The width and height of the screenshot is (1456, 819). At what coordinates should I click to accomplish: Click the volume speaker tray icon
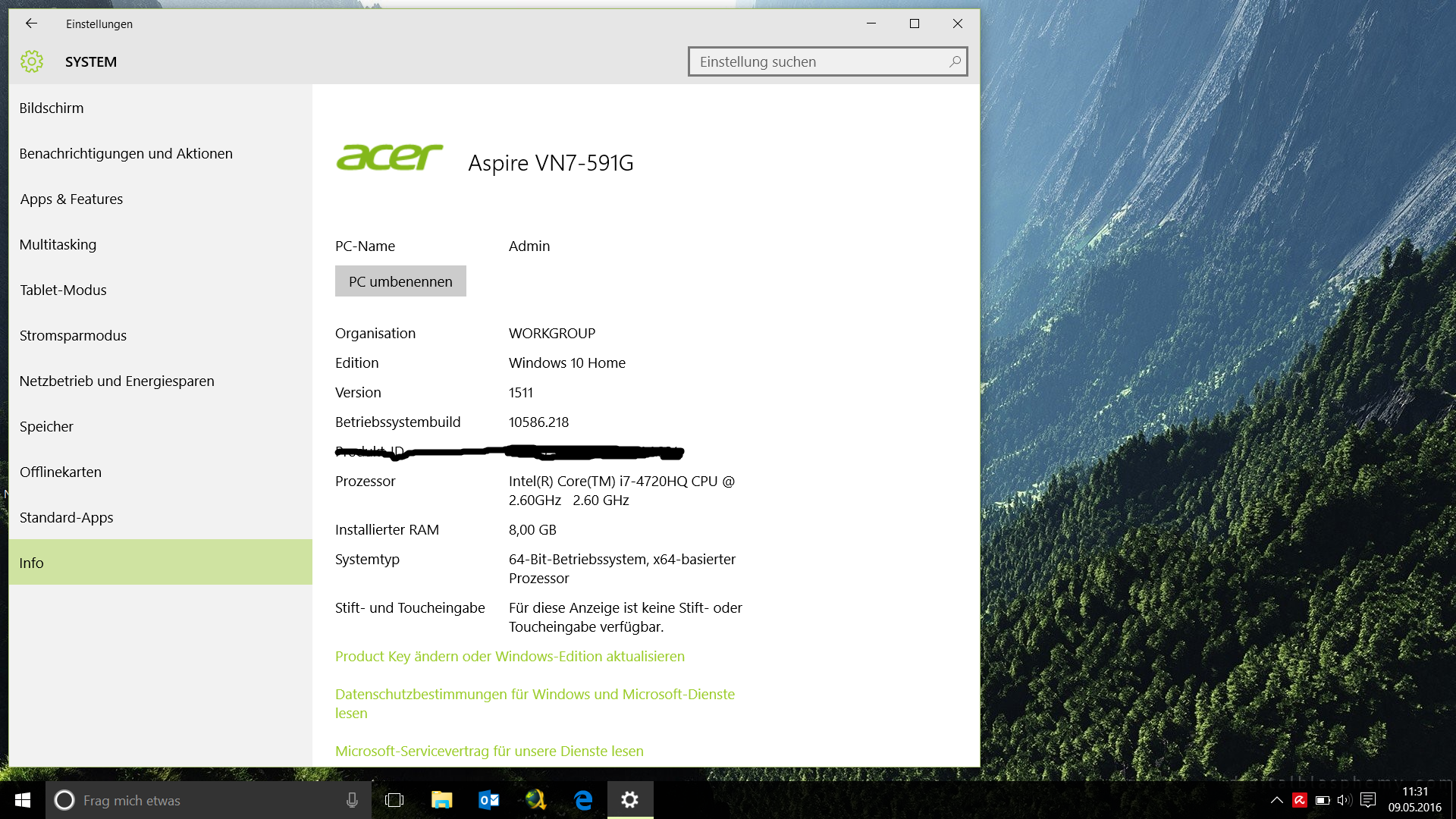1345,800
